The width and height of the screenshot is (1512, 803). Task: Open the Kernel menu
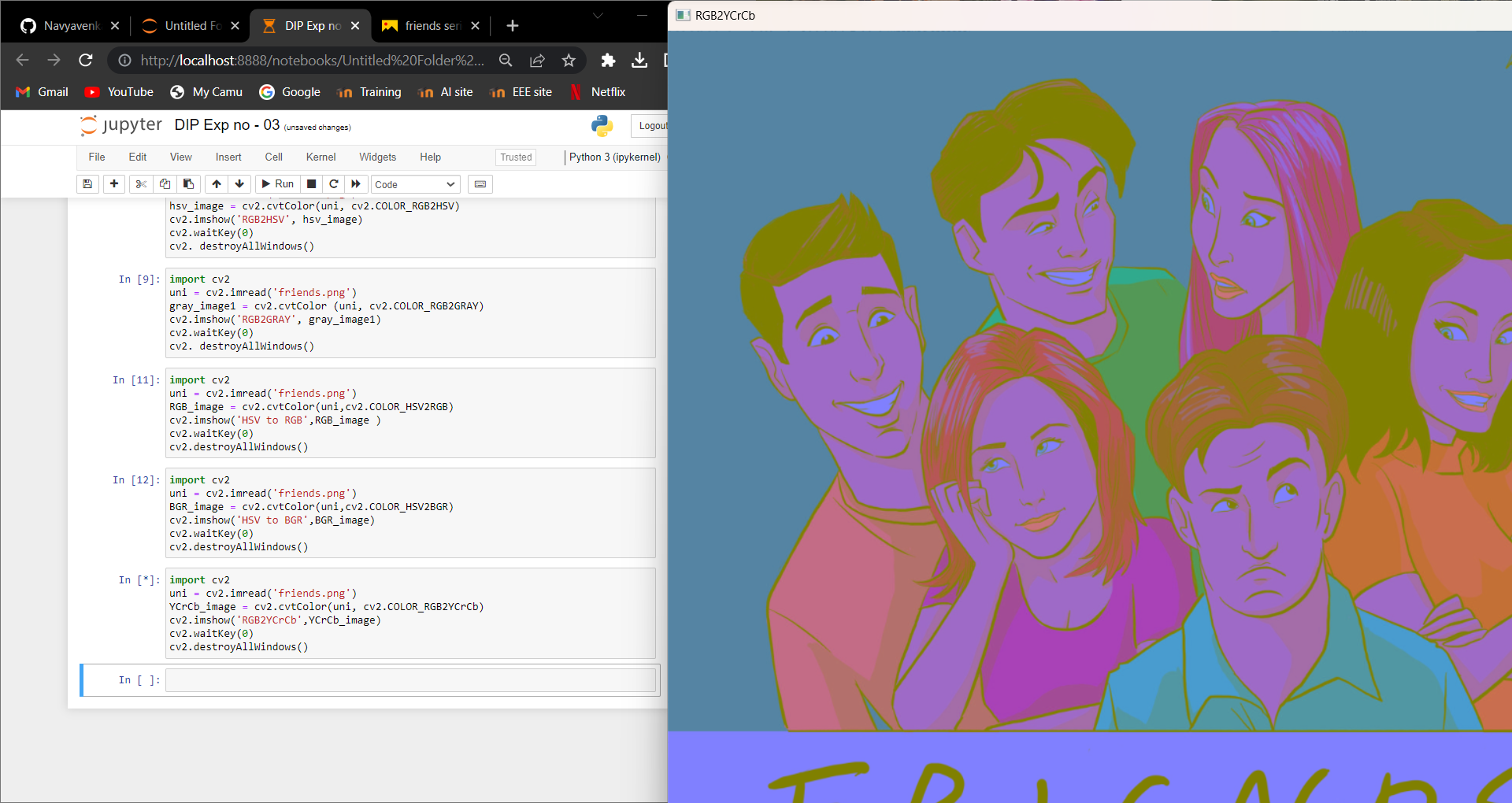pyautogui.click(x=321, y=157)
